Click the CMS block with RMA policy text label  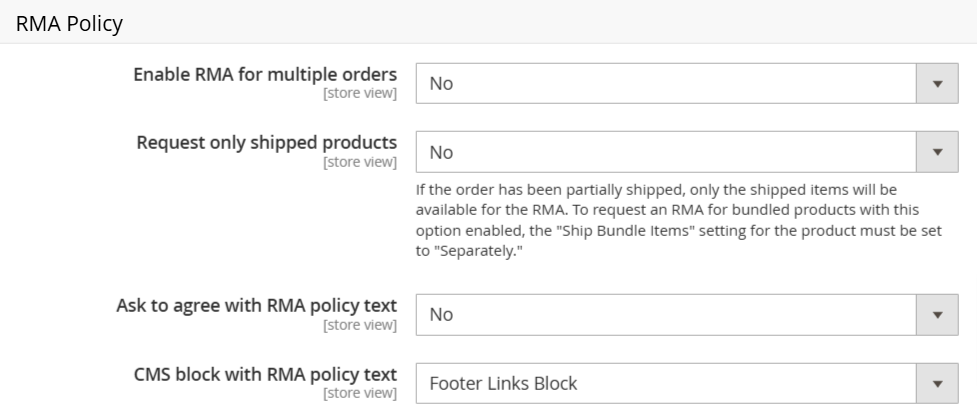[265, 374]
